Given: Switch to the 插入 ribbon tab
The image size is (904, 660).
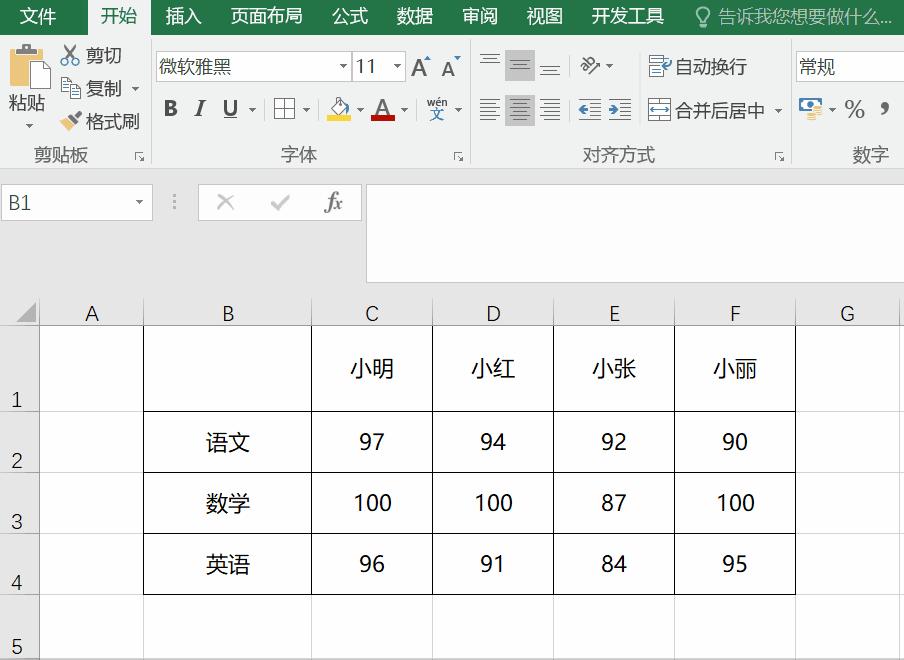Looking at the screenshot, I should tap(183, 16).
